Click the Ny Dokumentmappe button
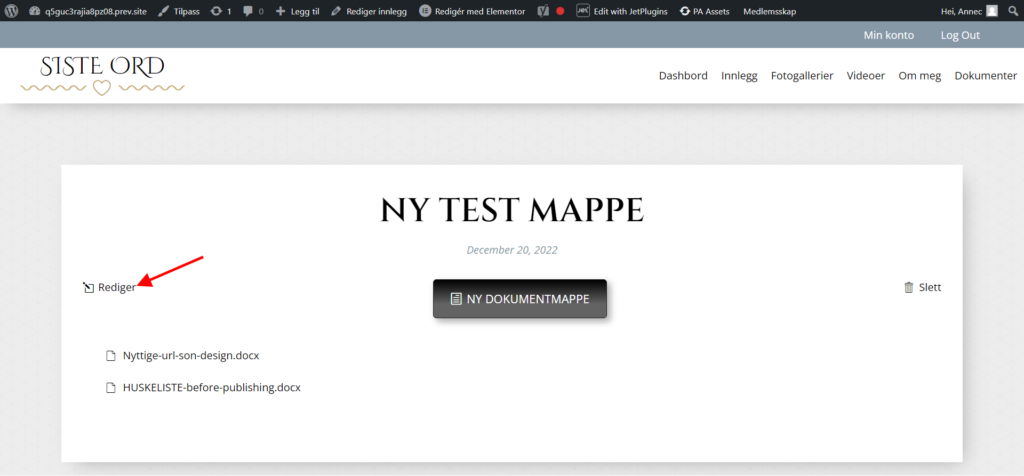 pyautogui.click(x=520, y=299)
